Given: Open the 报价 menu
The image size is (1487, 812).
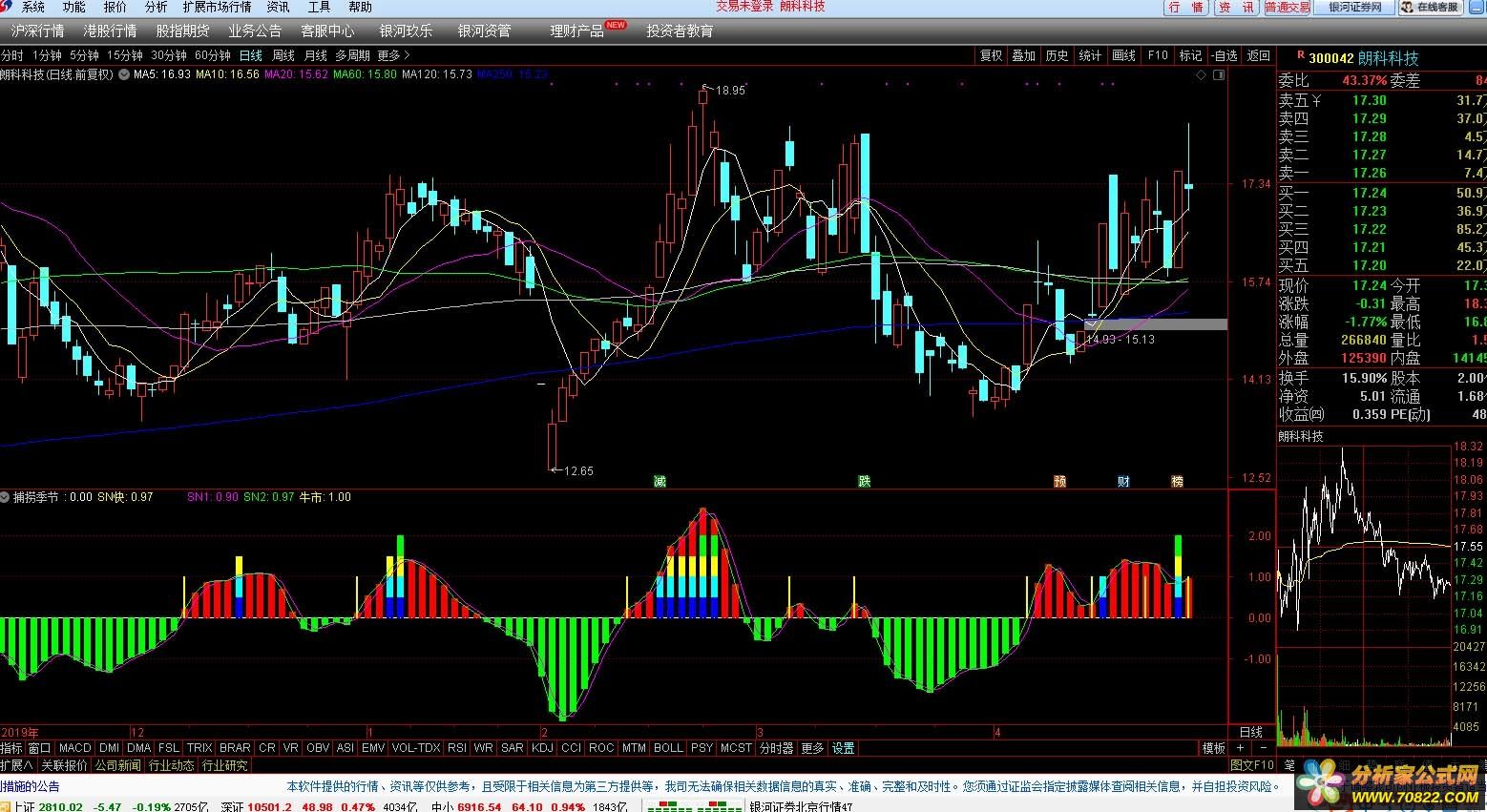Looking at the screenshot, I should point(115,7).
